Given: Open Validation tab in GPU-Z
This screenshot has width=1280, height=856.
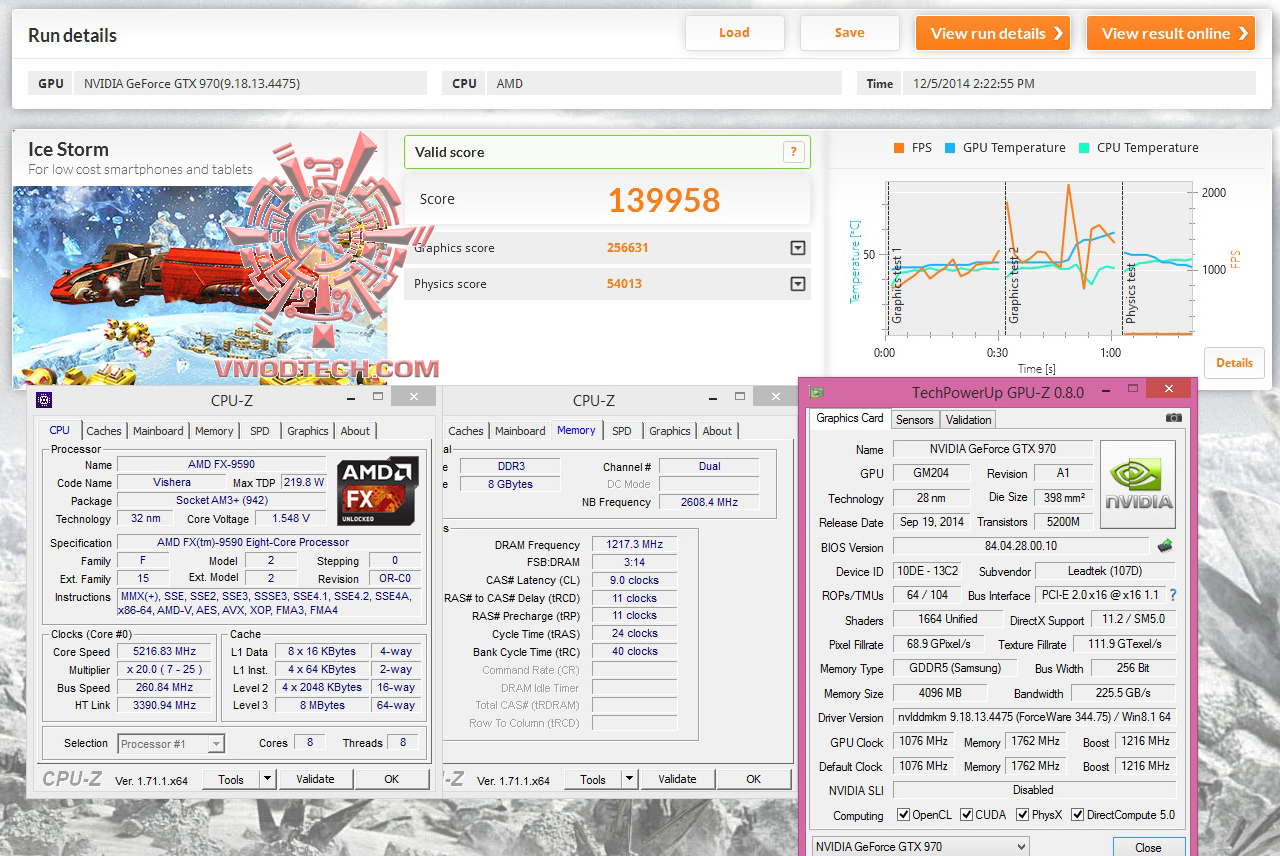Looking at the screenshot, I should click(x=969, y=420).
